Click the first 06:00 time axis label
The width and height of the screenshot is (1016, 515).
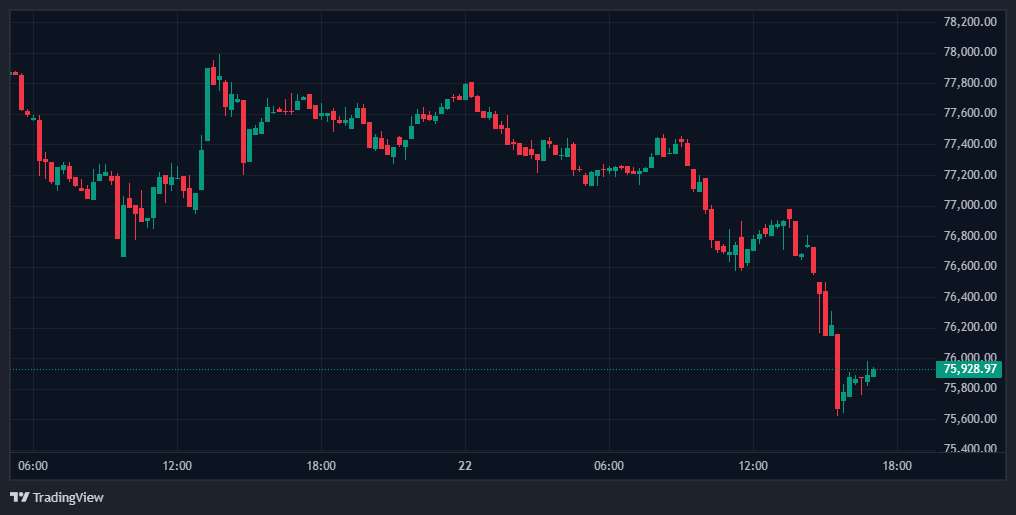pos(33,466)
